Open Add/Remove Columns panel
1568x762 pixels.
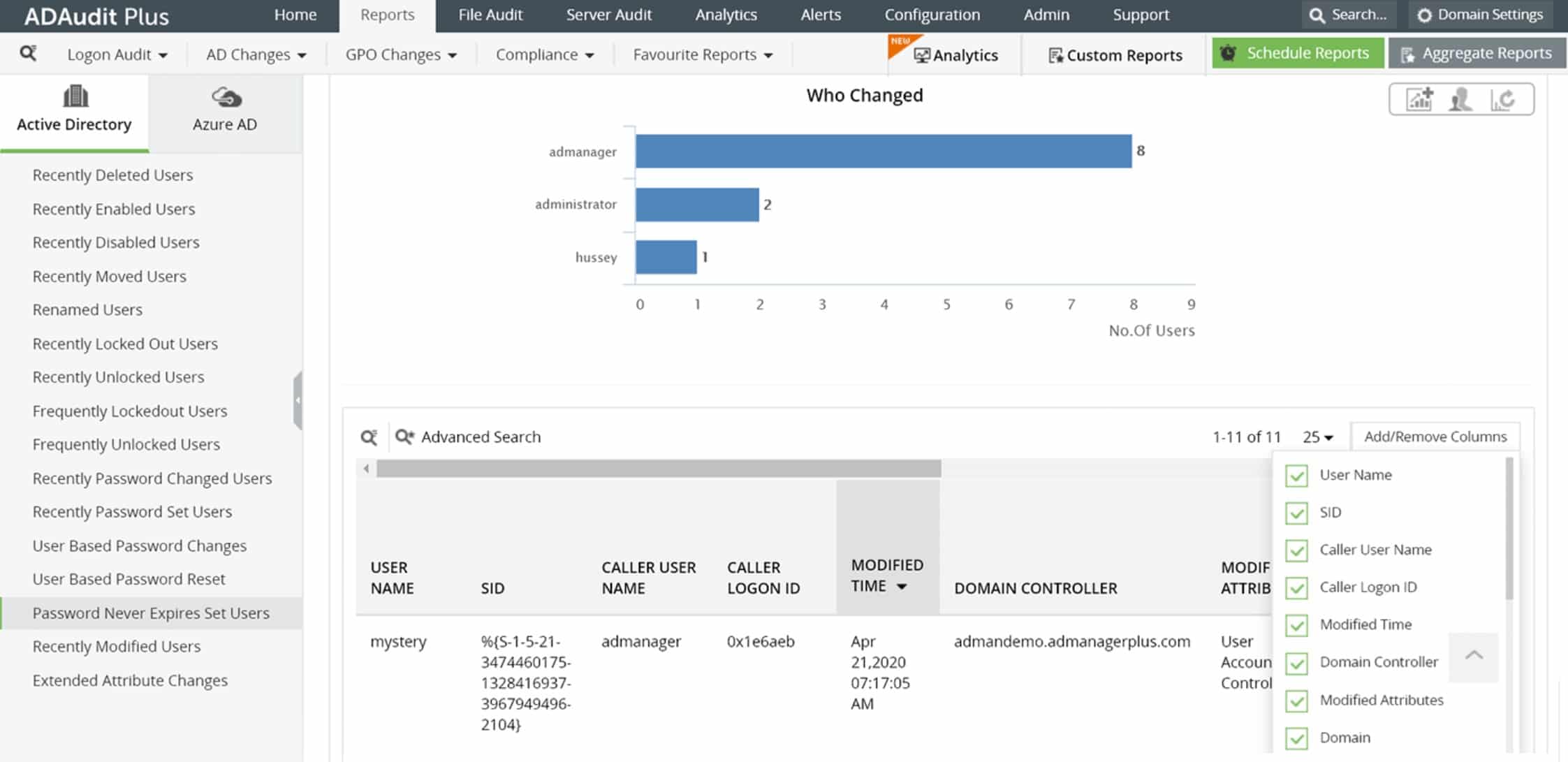(x=1435, y=437)
